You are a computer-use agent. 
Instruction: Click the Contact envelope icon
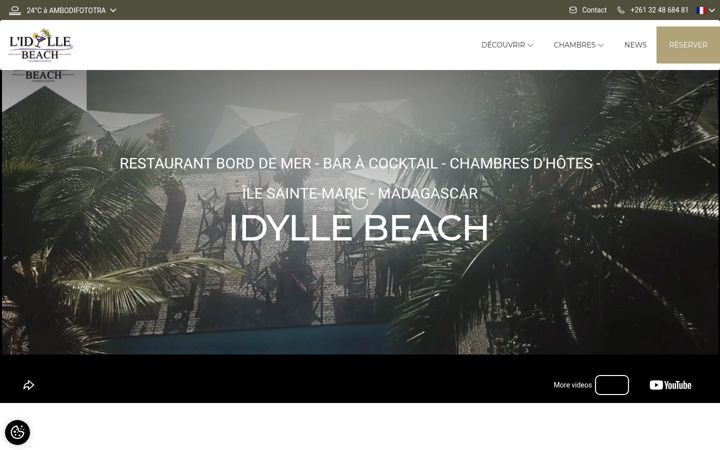(573, 10)
